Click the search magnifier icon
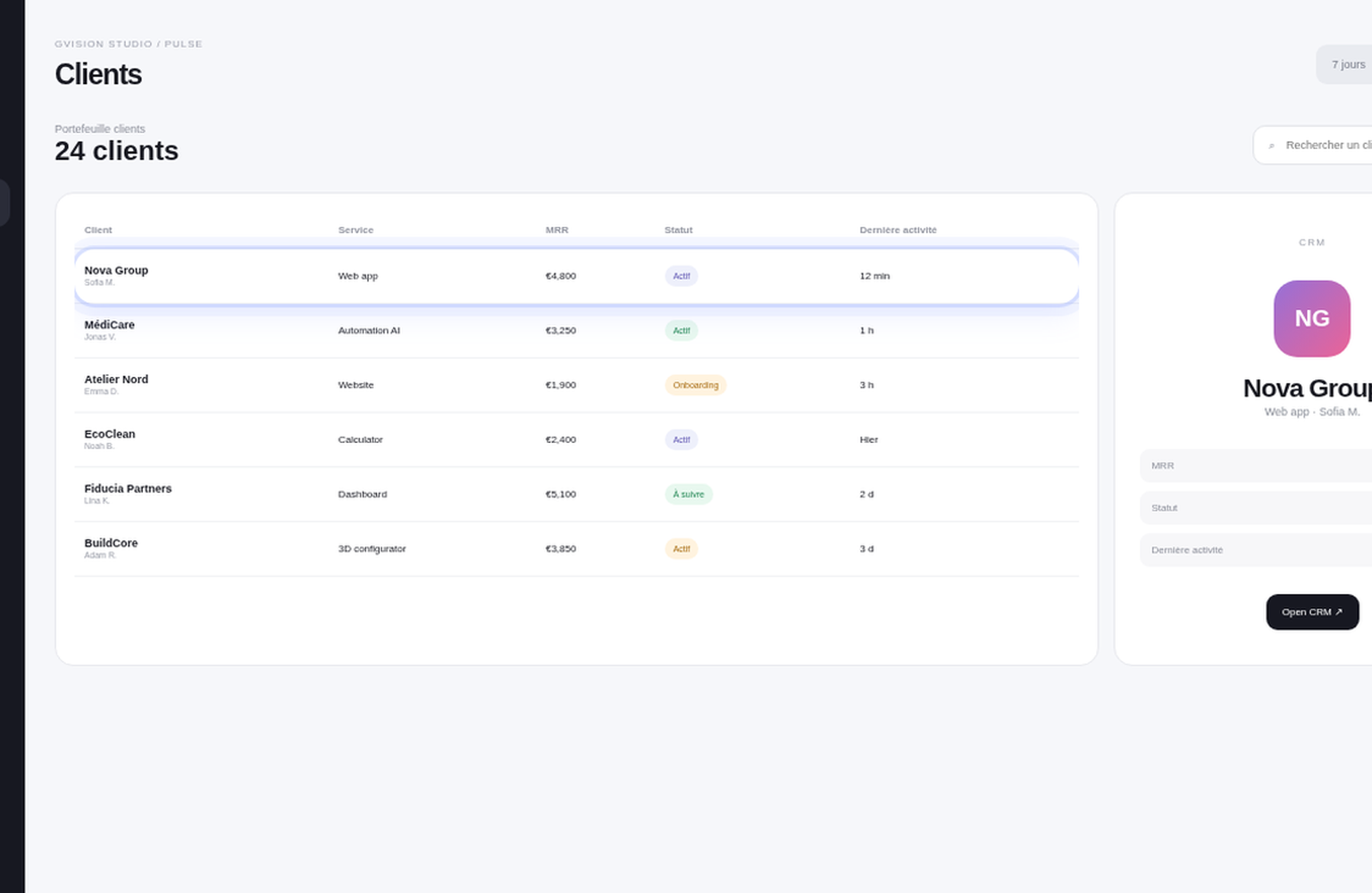 [1271, 146]
